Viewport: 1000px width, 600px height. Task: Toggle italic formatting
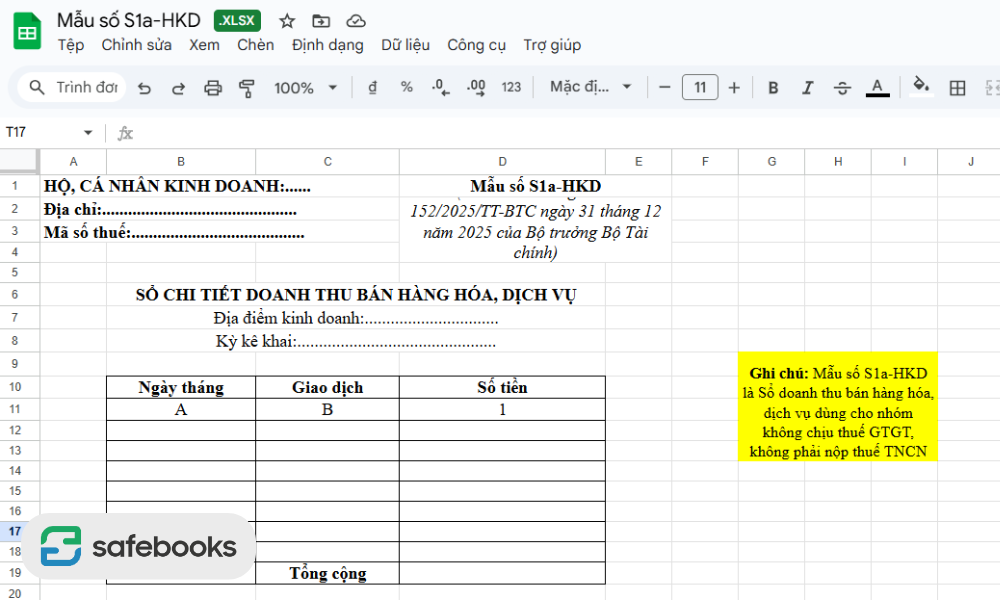pos(807,88)
